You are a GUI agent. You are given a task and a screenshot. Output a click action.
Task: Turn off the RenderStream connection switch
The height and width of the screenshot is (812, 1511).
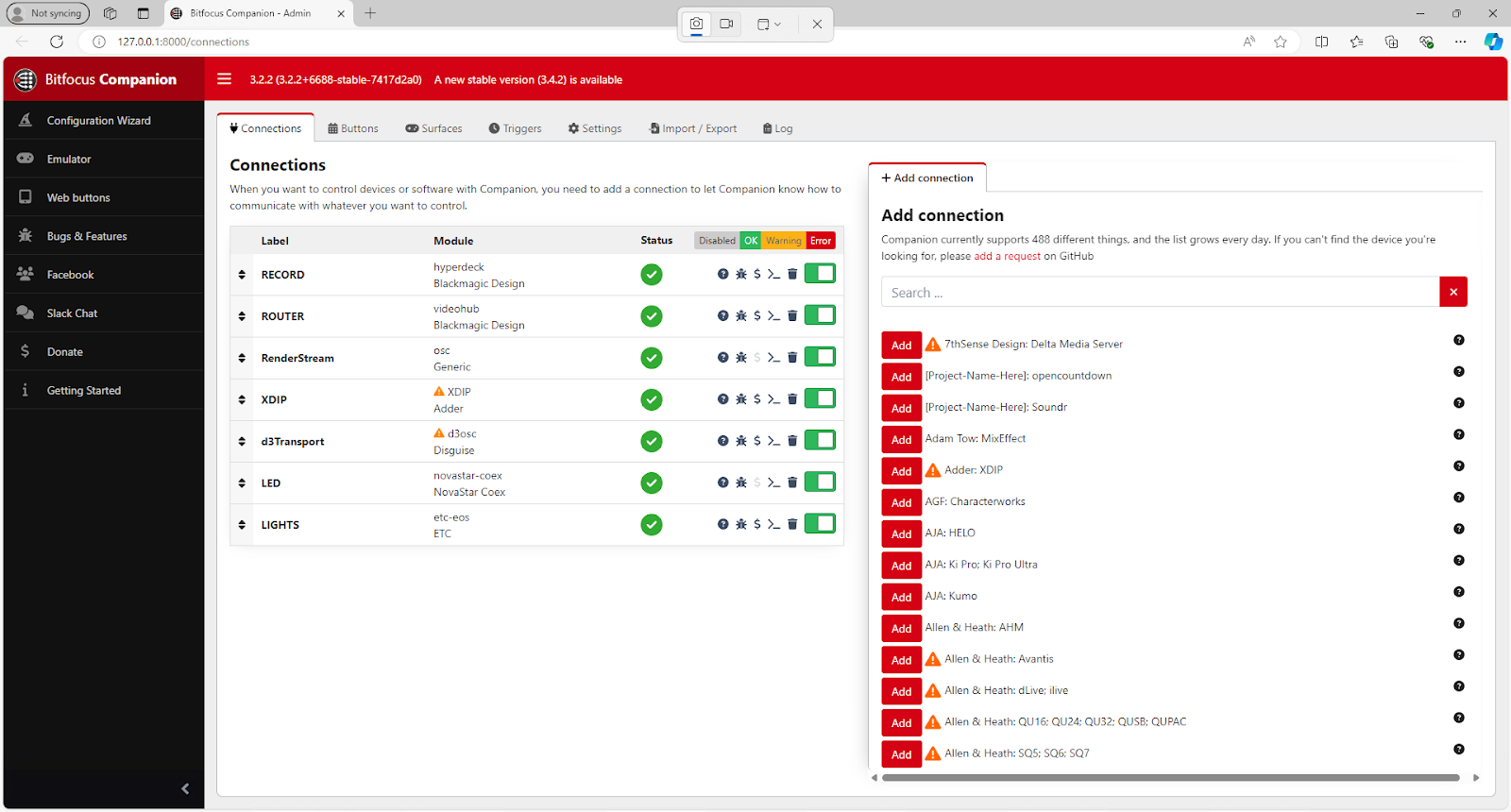(x=820, y=357)
